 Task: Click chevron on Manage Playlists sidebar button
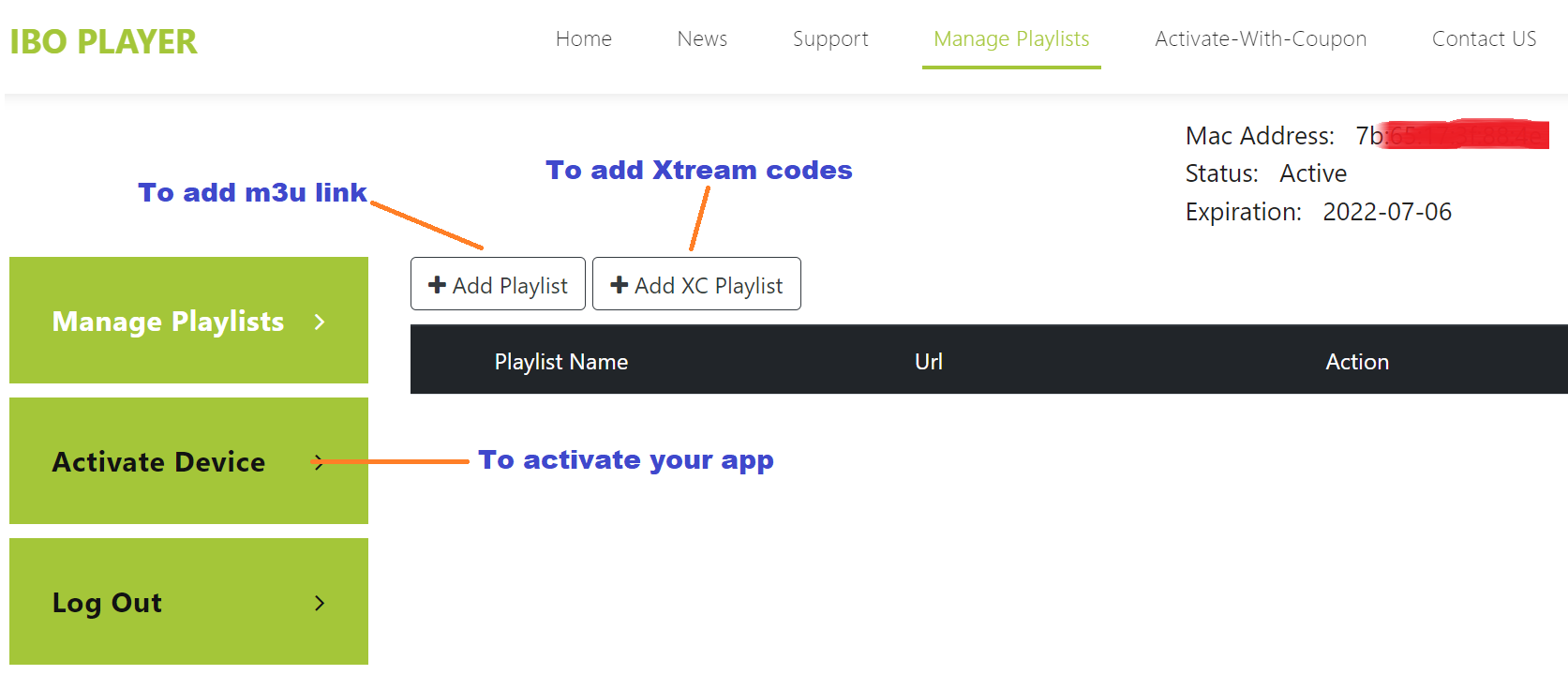coord(320,322)
